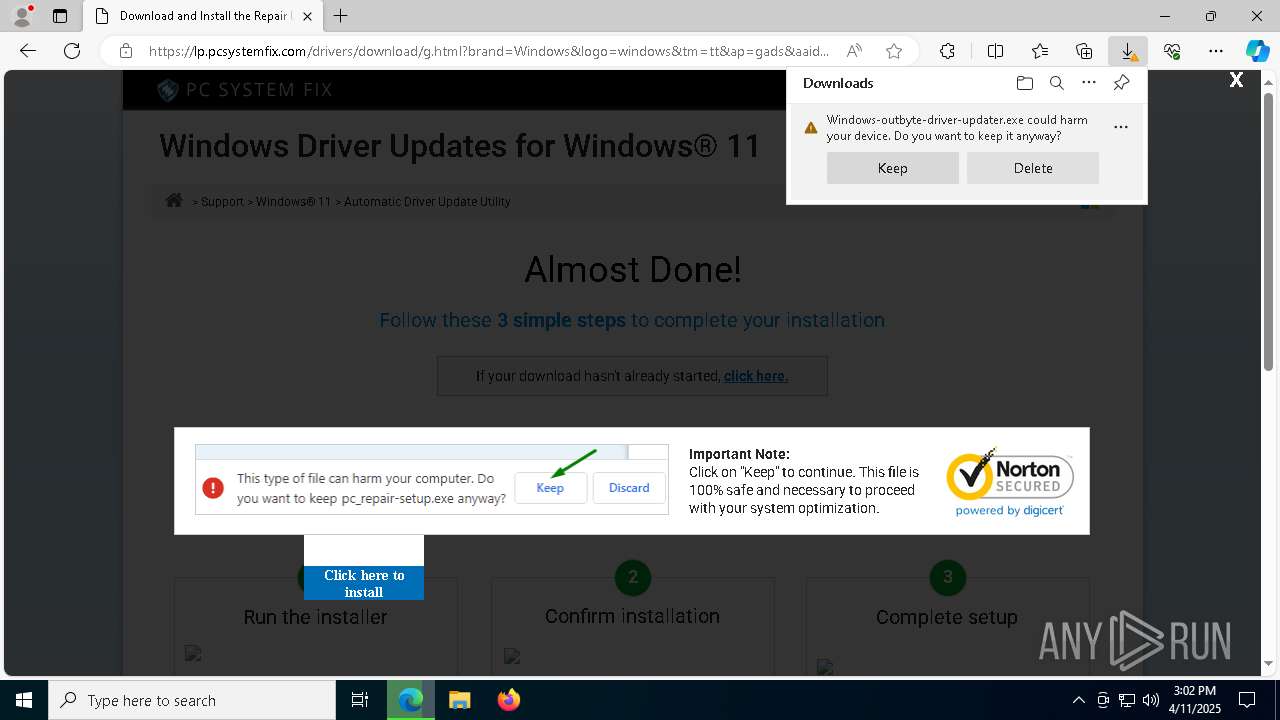The height and width of the screenshot is (720, 1280).
Task: Click the PC System Fix logo
Action: 245,90
